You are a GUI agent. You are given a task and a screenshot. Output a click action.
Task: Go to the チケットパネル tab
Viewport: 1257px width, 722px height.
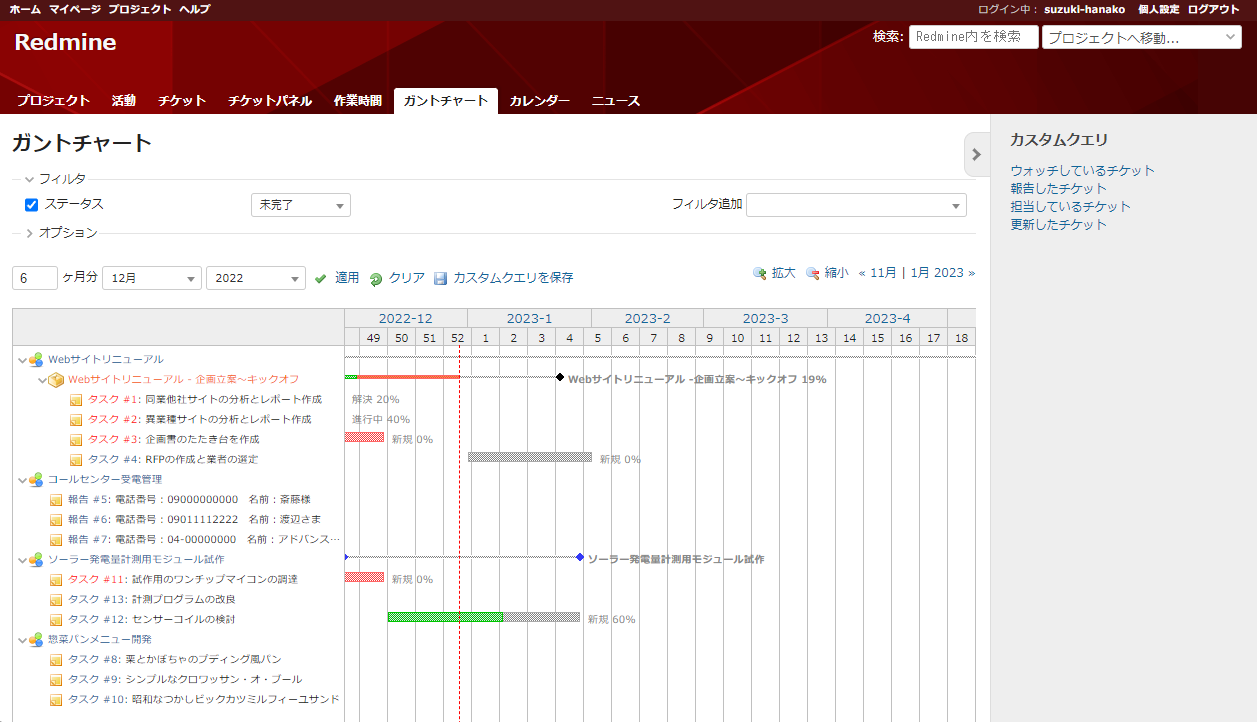[x=270, y=101]
